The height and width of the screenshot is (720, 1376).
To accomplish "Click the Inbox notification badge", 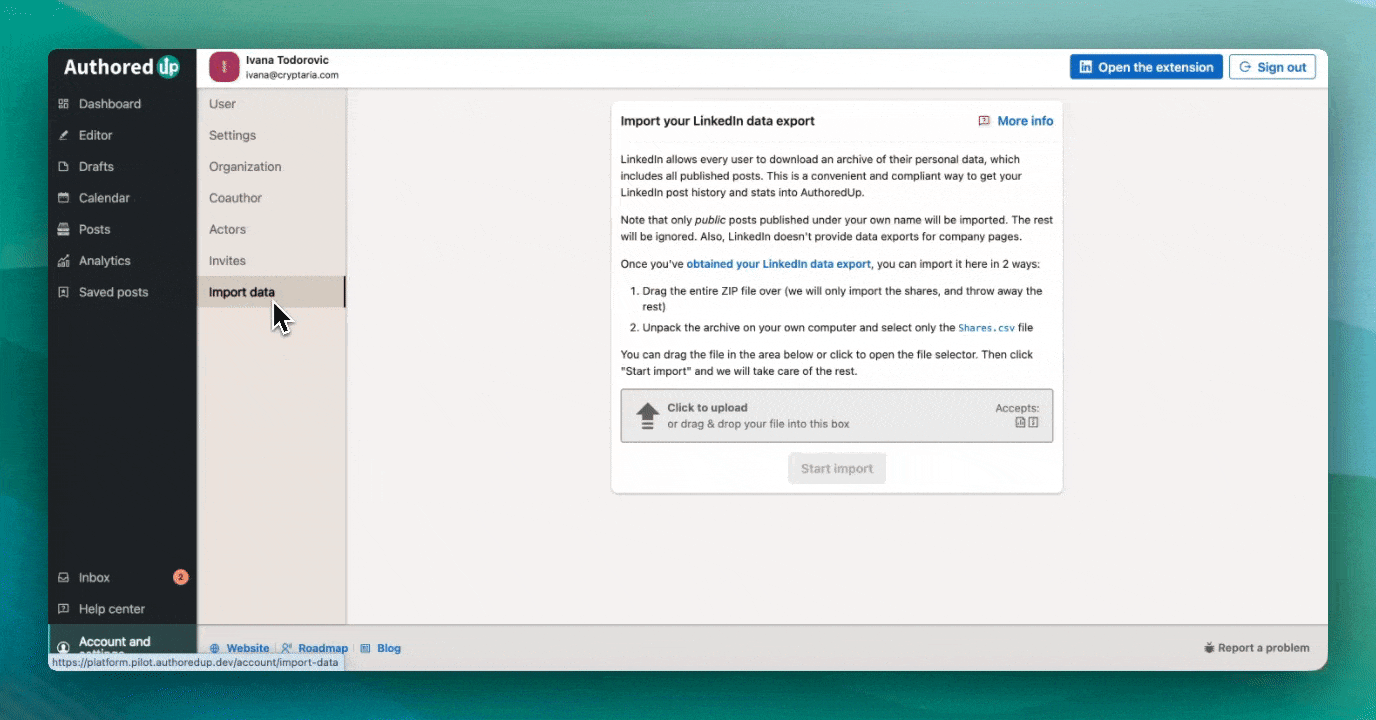I will 180,577.
